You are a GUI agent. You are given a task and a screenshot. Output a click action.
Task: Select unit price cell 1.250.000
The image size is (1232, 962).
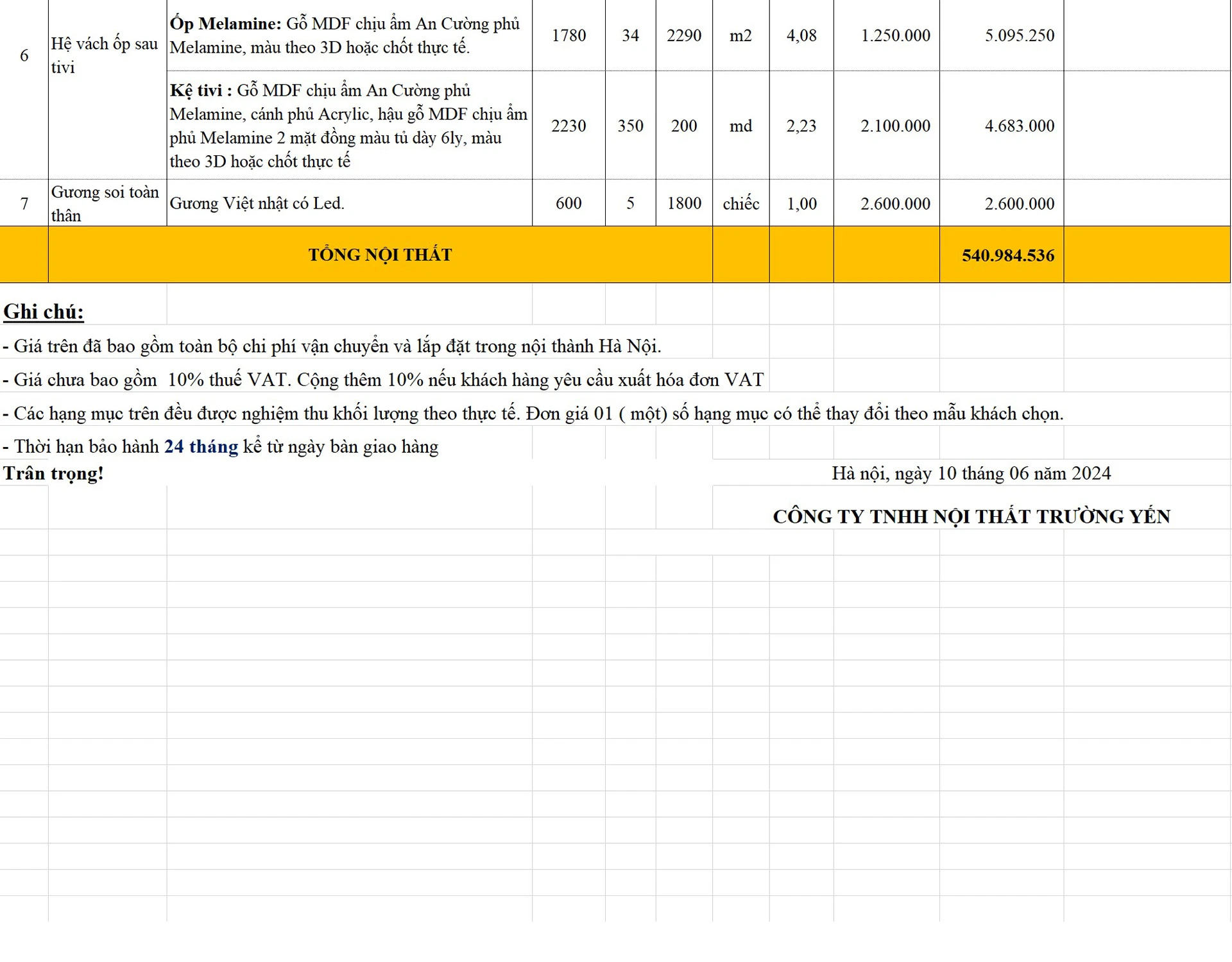pyautogui.click(x=894, y=35)
